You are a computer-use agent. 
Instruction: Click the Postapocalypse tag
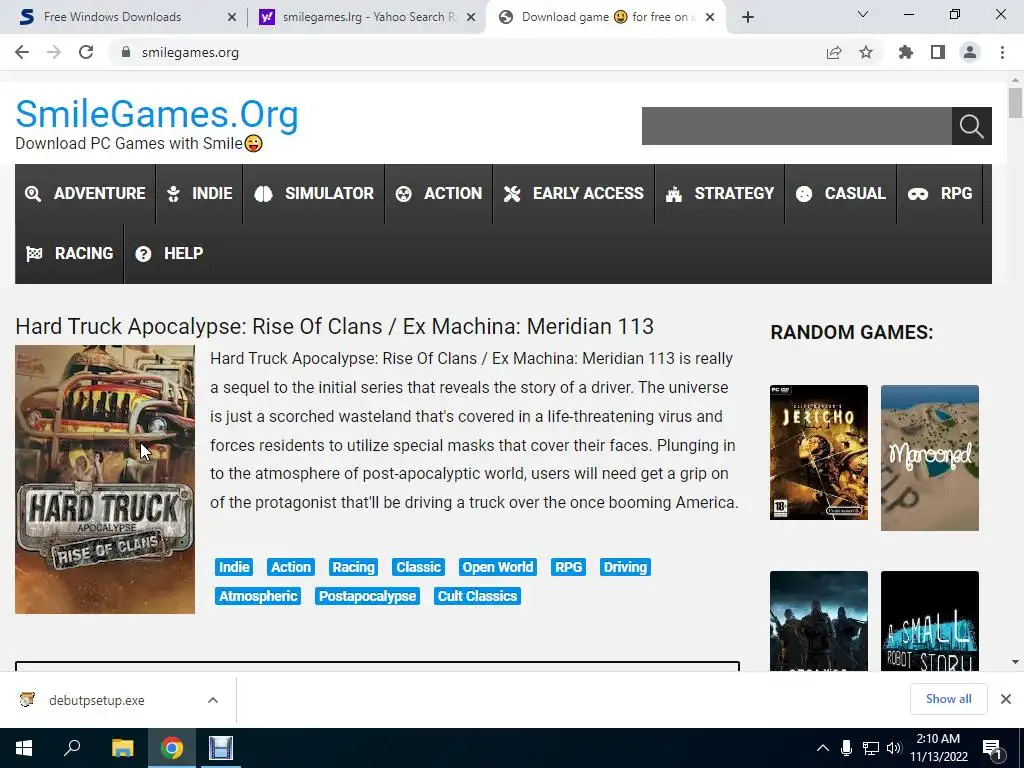(x=367, y=596)
